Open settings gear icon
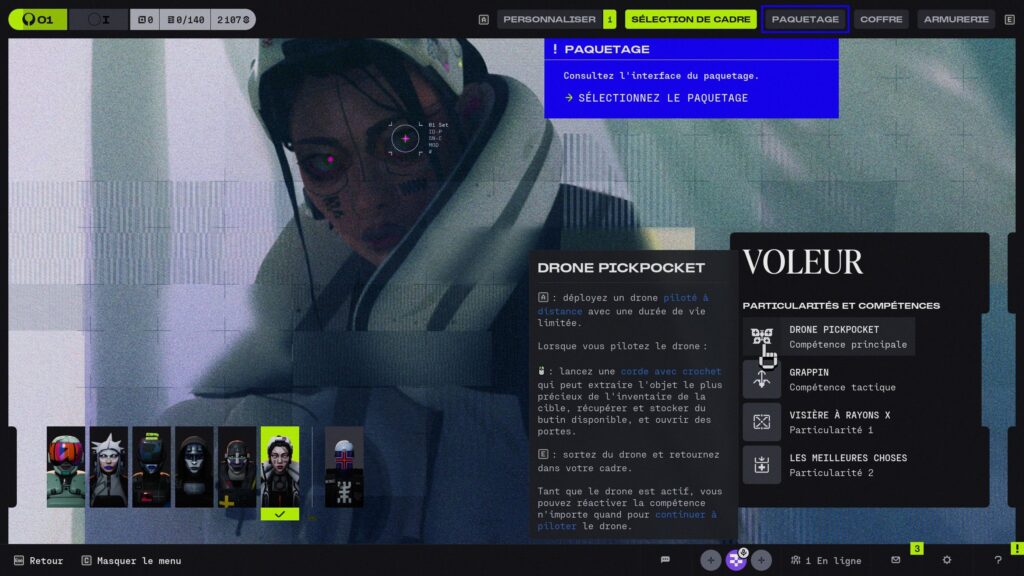 point(947,560)
